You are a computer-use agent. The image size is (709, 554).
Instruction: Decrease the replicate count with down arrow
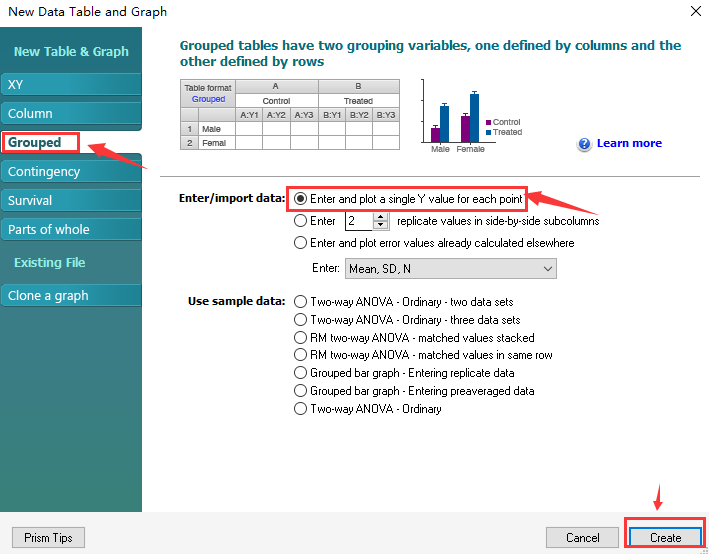pos(381,225)
